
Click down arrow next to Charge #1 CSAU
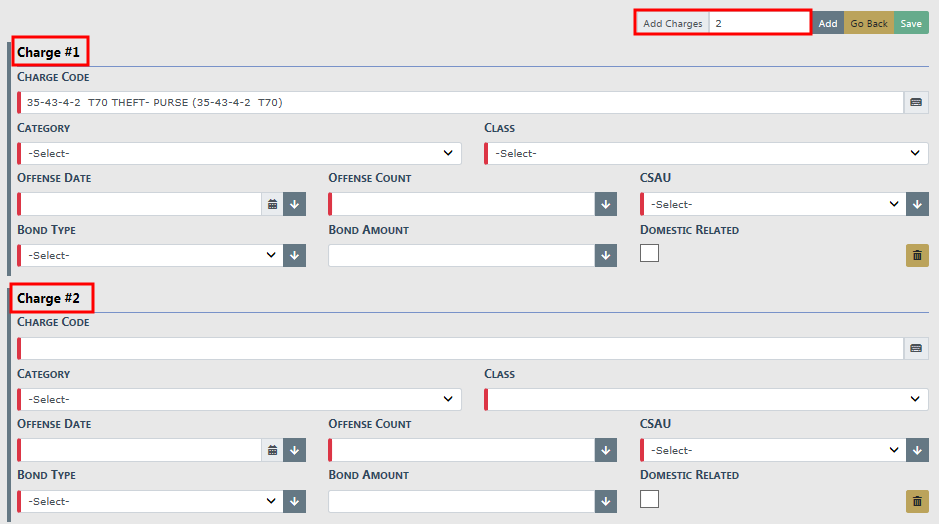(918, 204)
